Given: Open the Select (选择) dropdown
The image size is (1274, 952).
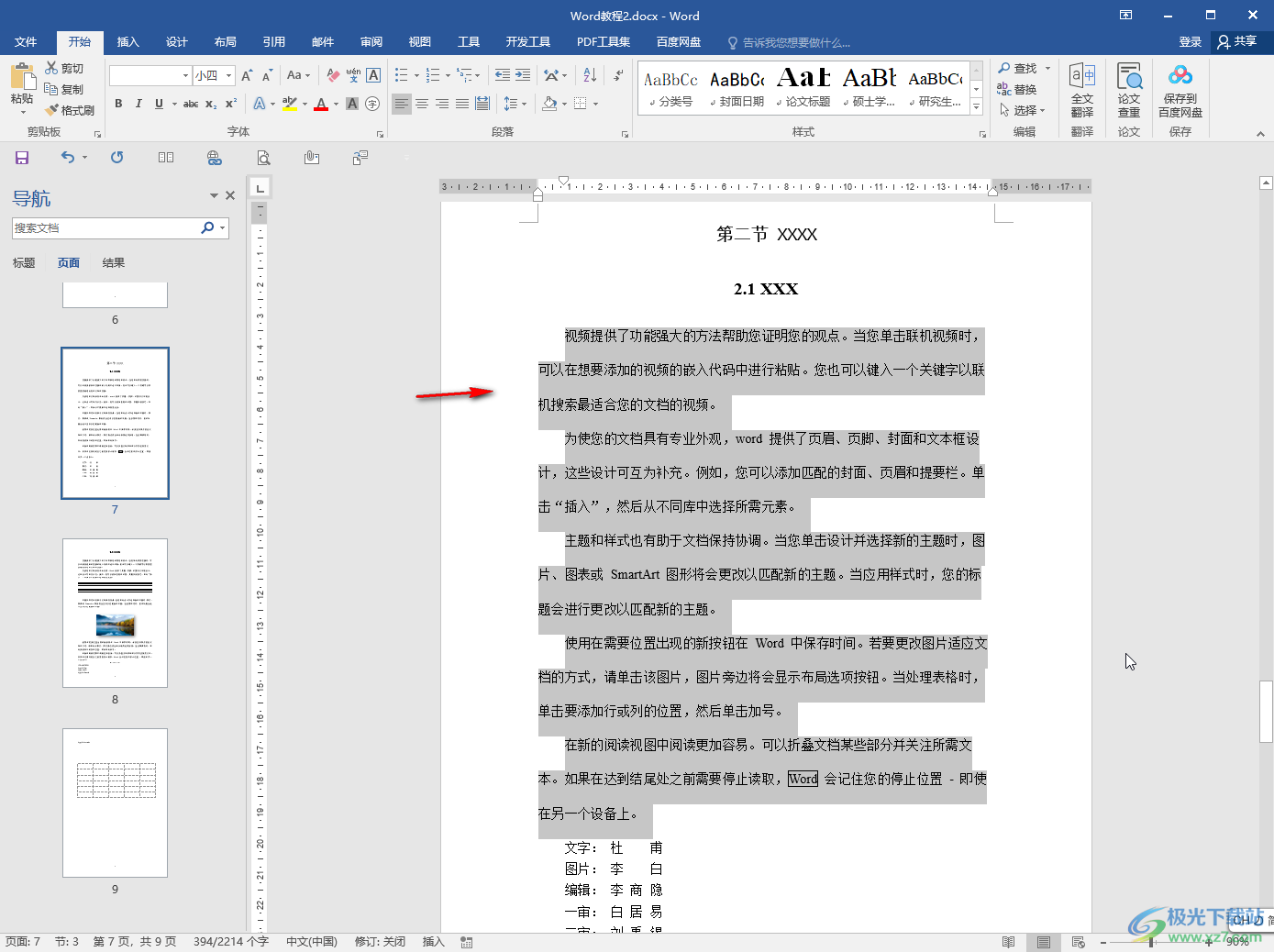Looking at the screenshot, I should 1023,110.
